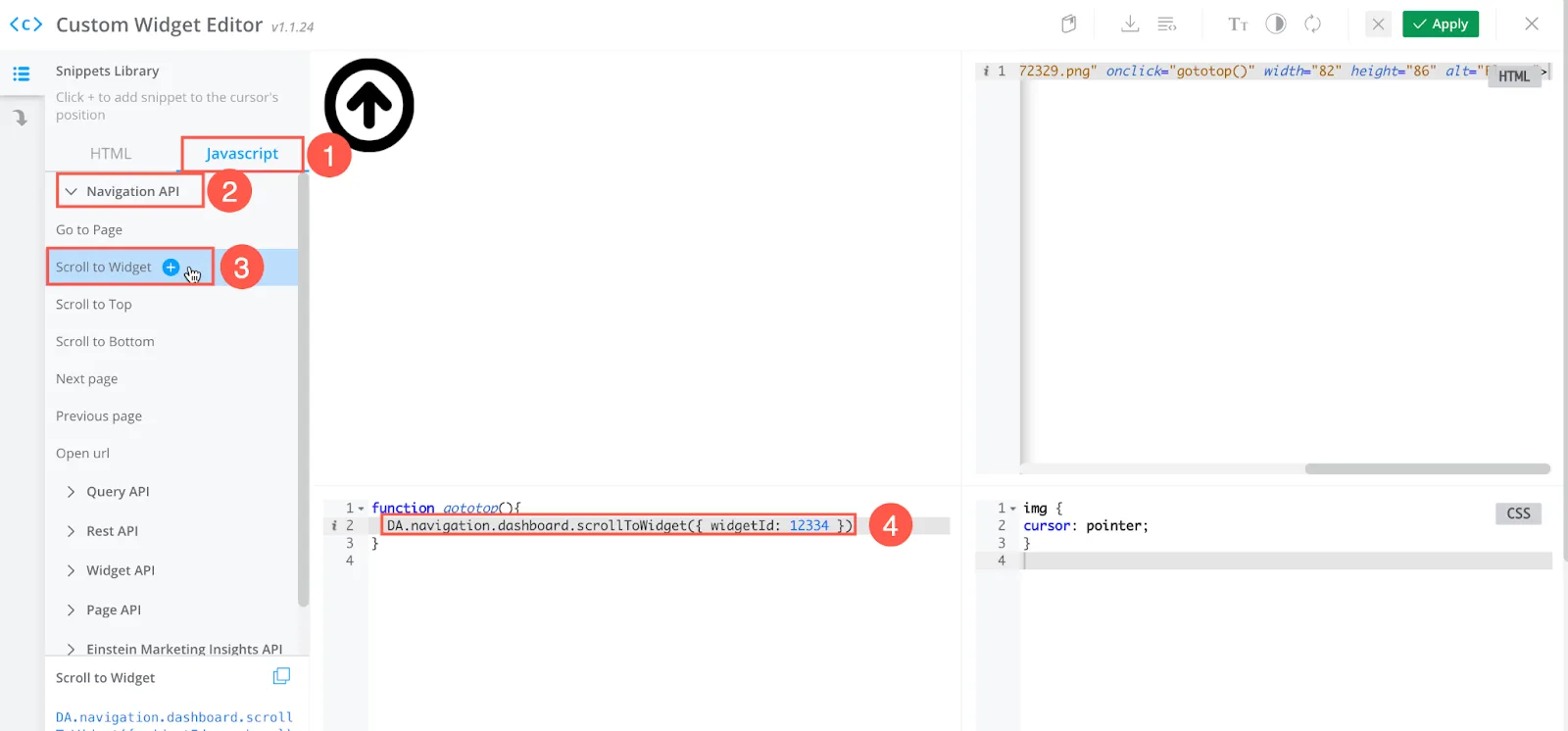
Task: Click the format code lines icon
Action: (1166, 24)
